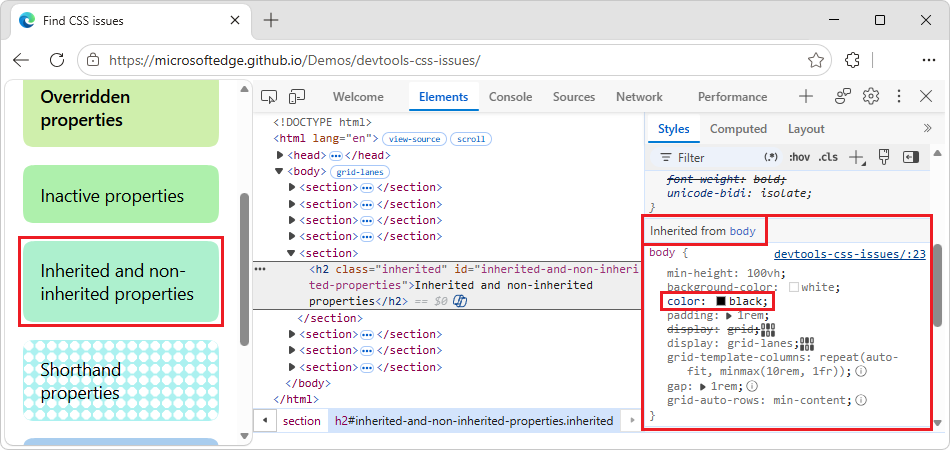Image resolution: width=950 pixels, height=450 pixels.
Task: Add page to favorites star
Action: click(815, 60)
